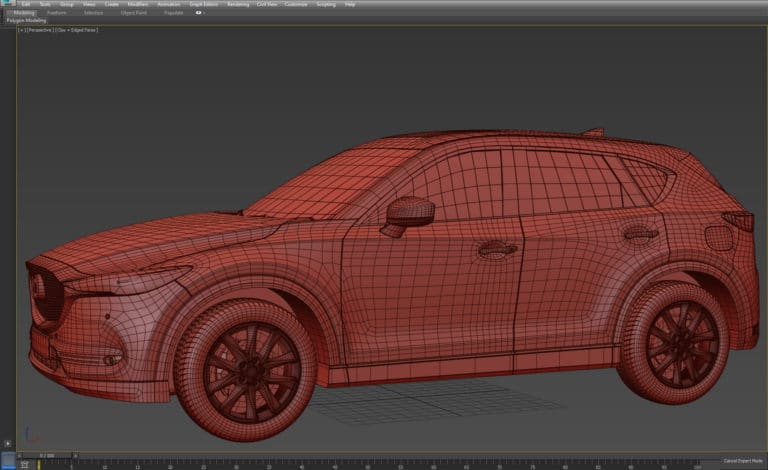Screen dimensions: 768x470
Task: Click the 3ds Max application logo
Action: coord(8,3)
